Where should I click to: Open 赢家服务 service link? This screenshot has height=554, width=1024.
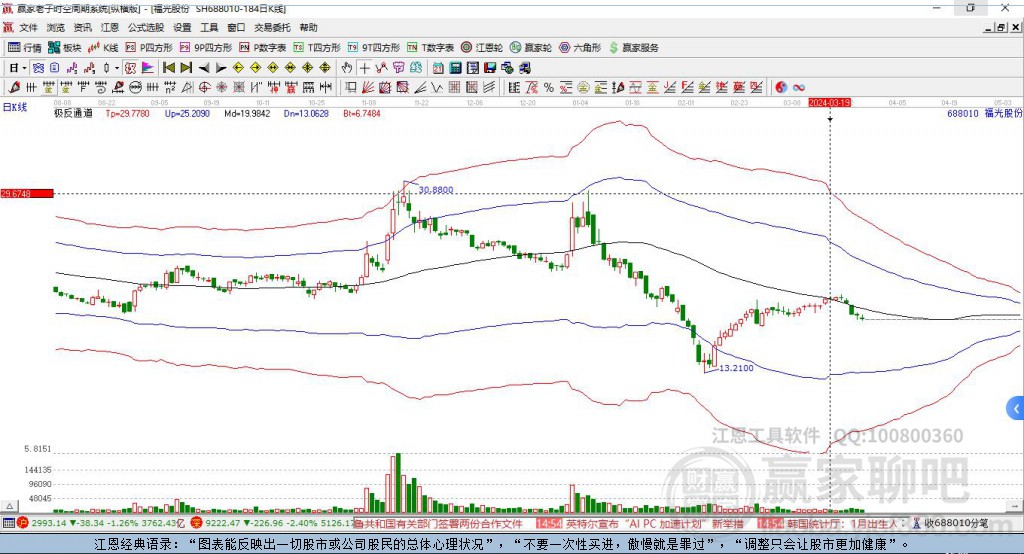tap(633, 48)
